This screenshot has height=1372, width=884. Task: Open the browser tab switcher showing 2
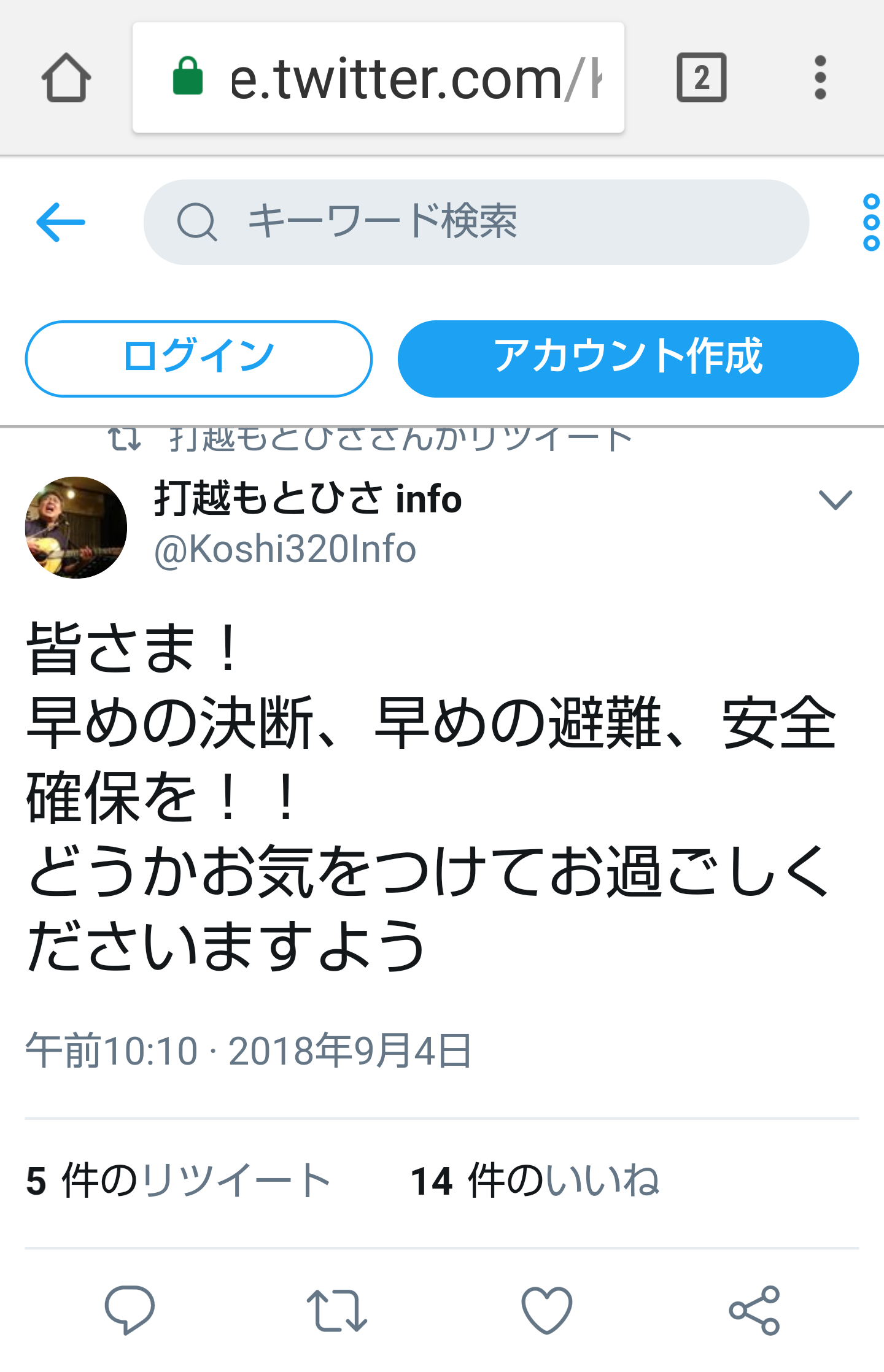pyautogui.click(x=701, y=77)
